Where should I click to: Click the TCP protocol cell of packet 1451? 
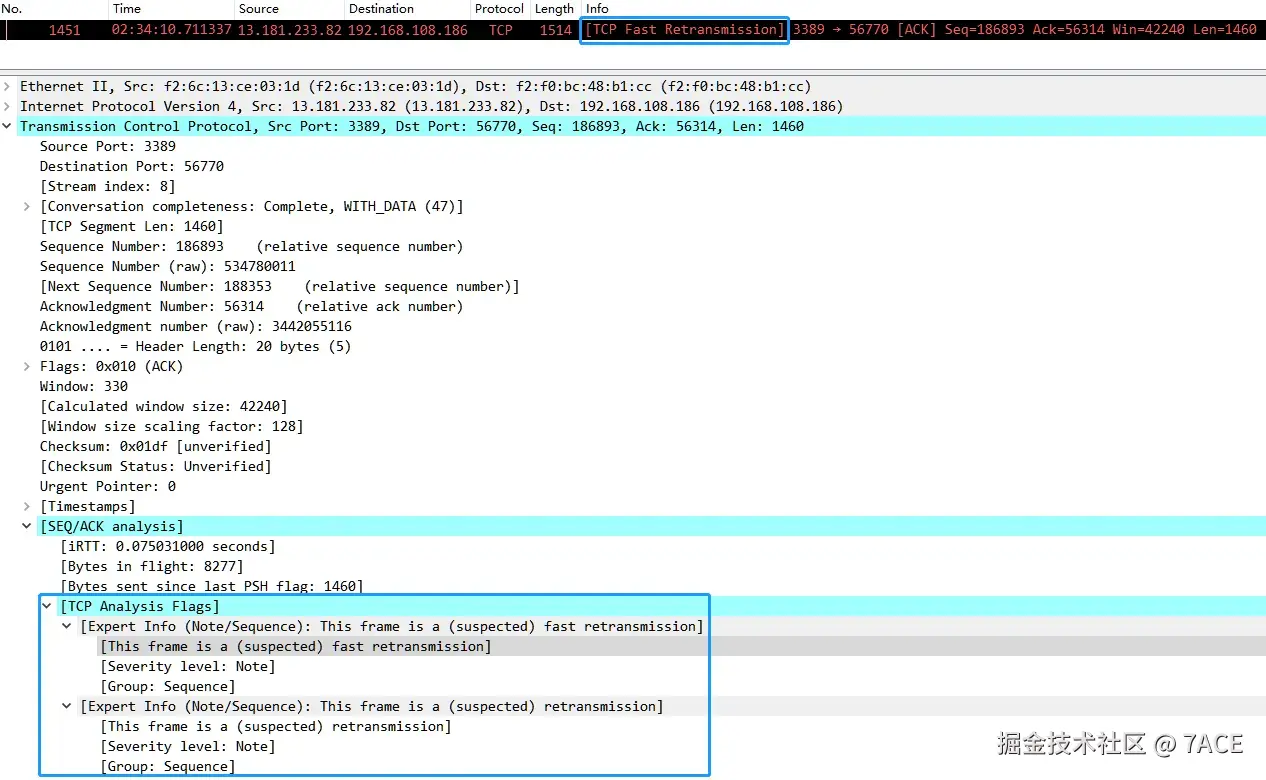tap(501, 30)
